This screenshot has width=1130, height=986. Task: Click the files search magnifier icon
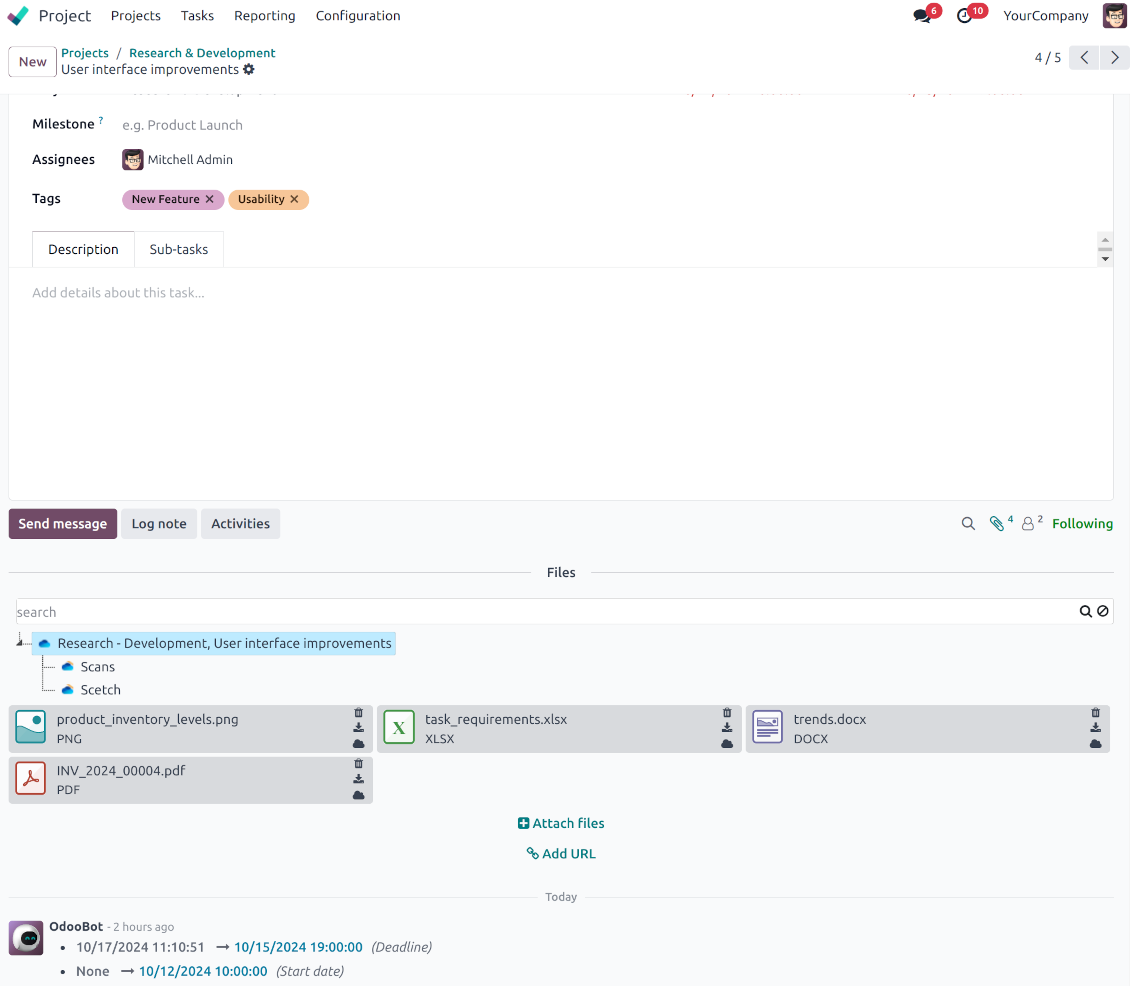pos(1085,611)
